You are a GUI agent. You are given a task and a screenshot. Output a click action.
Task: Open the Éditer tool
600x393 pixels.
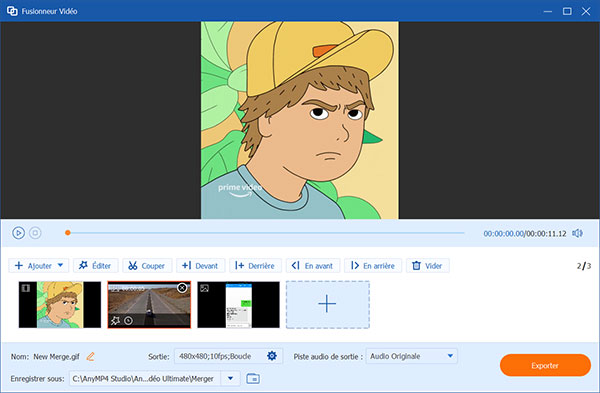point(95,266)
